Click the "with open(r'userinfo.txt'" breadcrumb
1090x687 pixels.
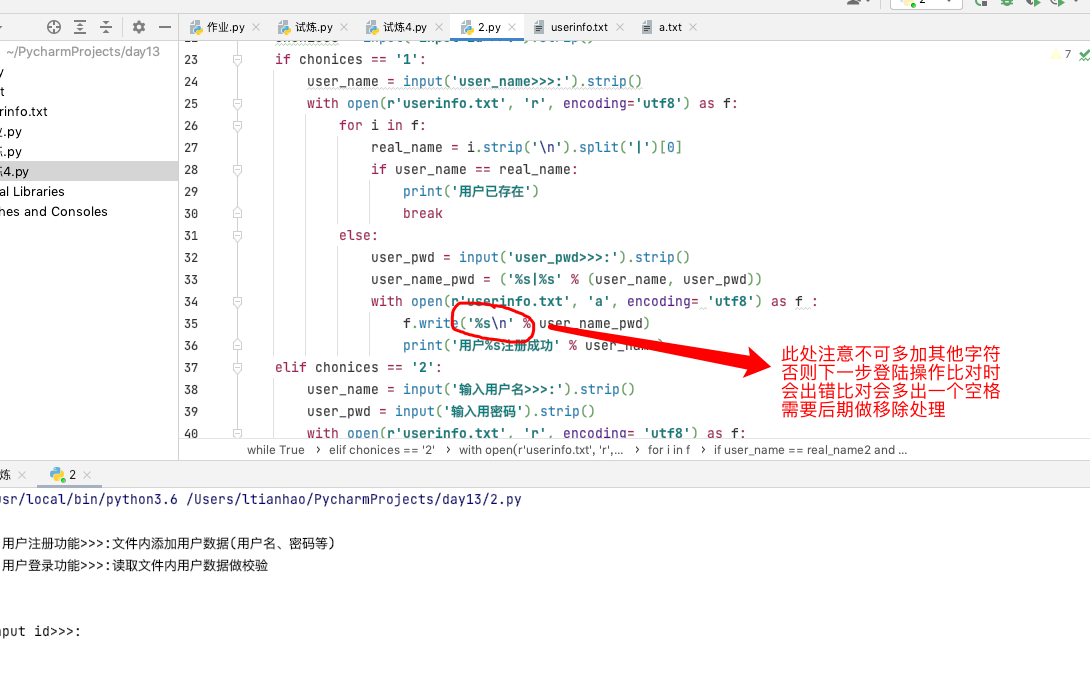point(541,450)
